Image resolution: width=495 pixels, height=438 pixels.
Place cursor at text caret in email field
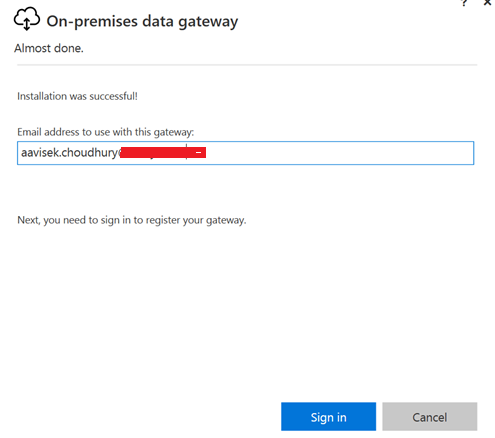pos(187,152)
